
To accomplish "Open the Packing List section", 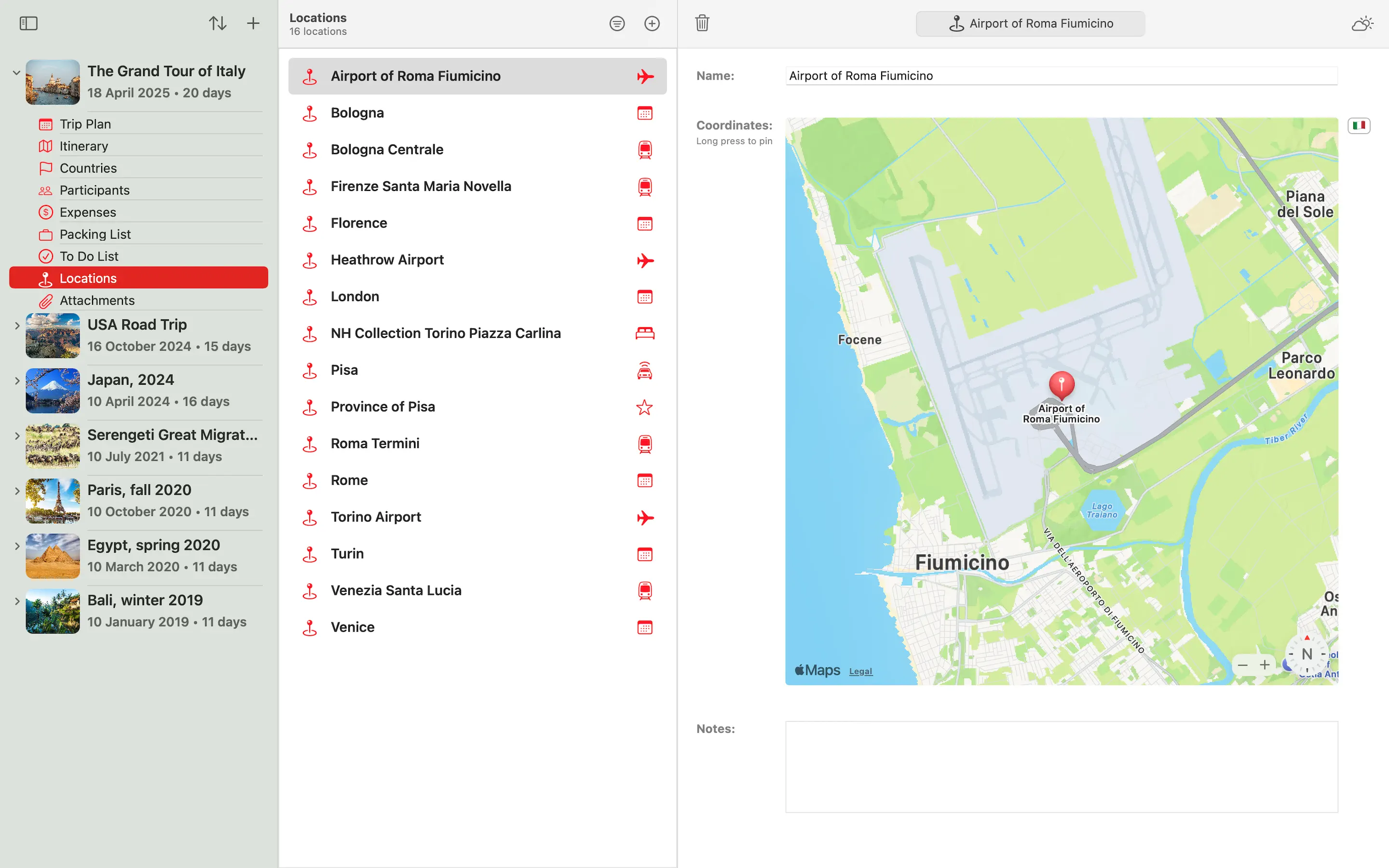I will pyautogui.click(x=95, y=234).
